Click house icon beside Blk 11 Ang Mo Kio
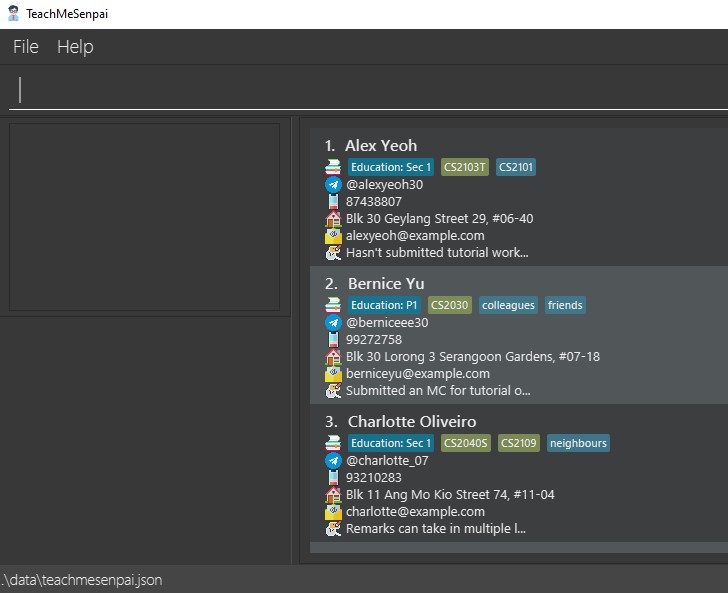 click(333, 495)
